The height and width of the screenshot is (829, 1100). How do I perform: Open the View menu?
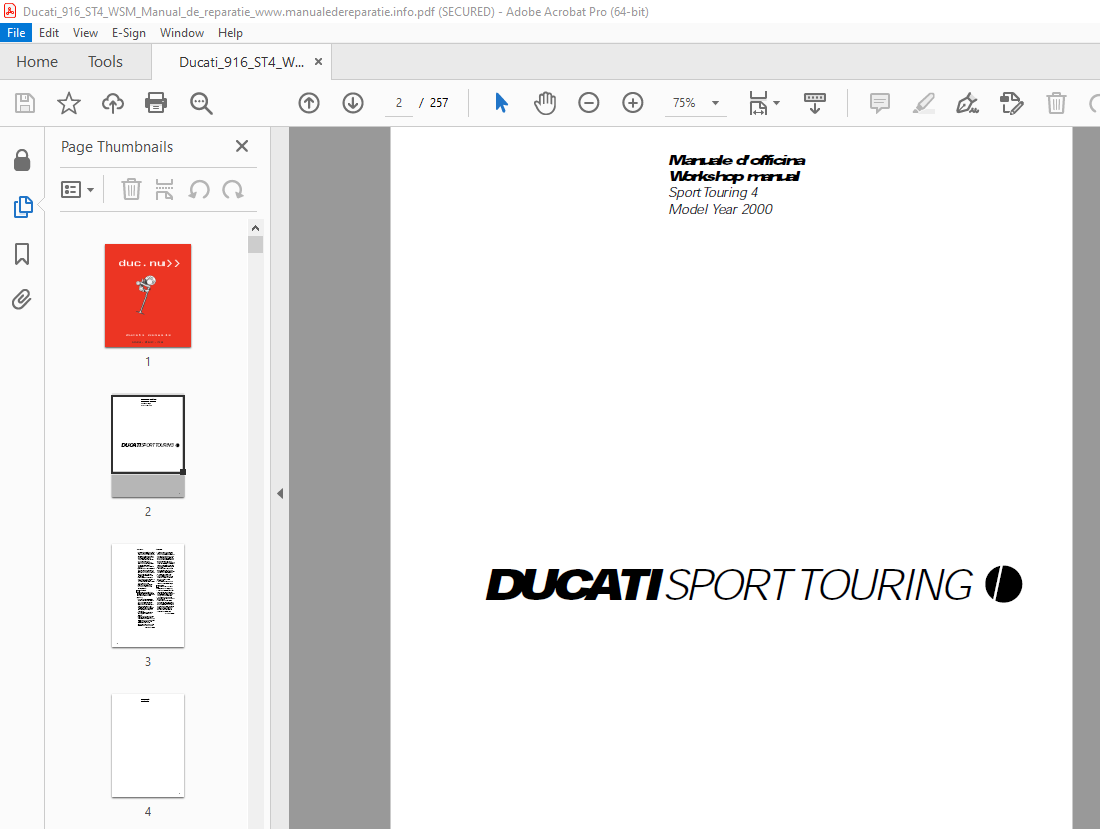pos(85,33)
